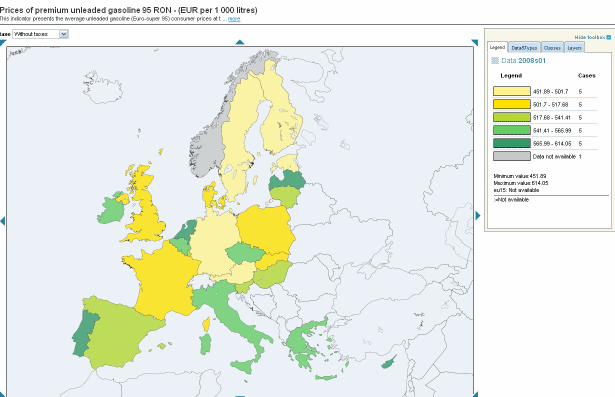Pan the map north with the top arrow

coord(240,42)
